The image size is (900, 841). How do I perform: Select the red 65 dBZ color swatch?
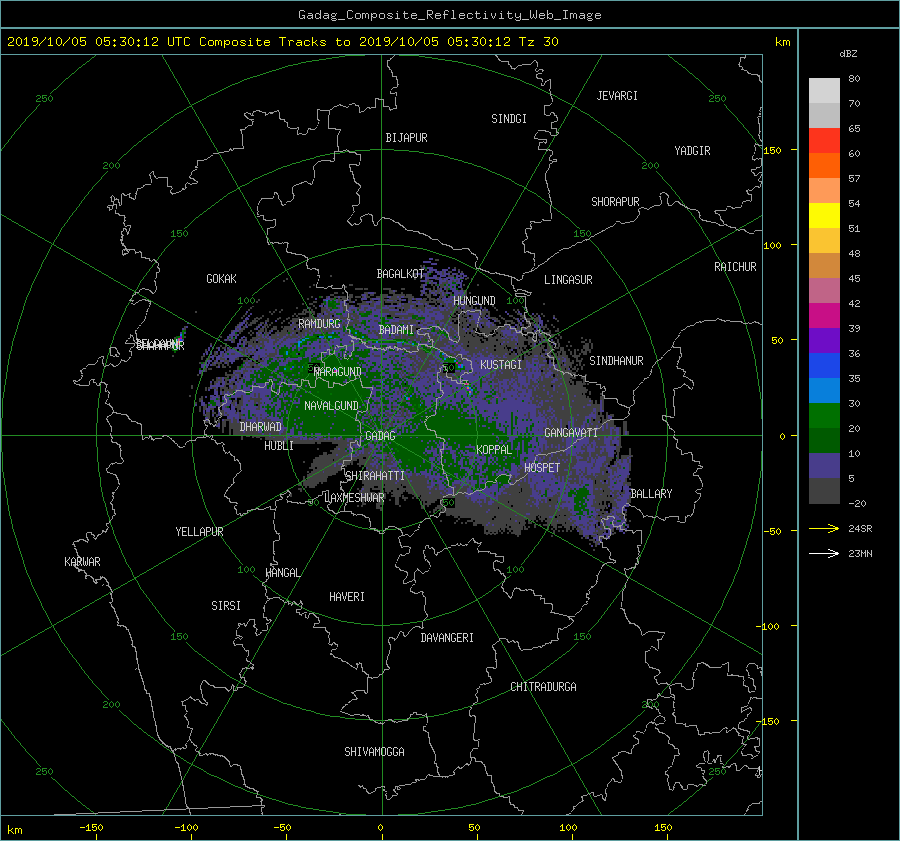(824, 141)
